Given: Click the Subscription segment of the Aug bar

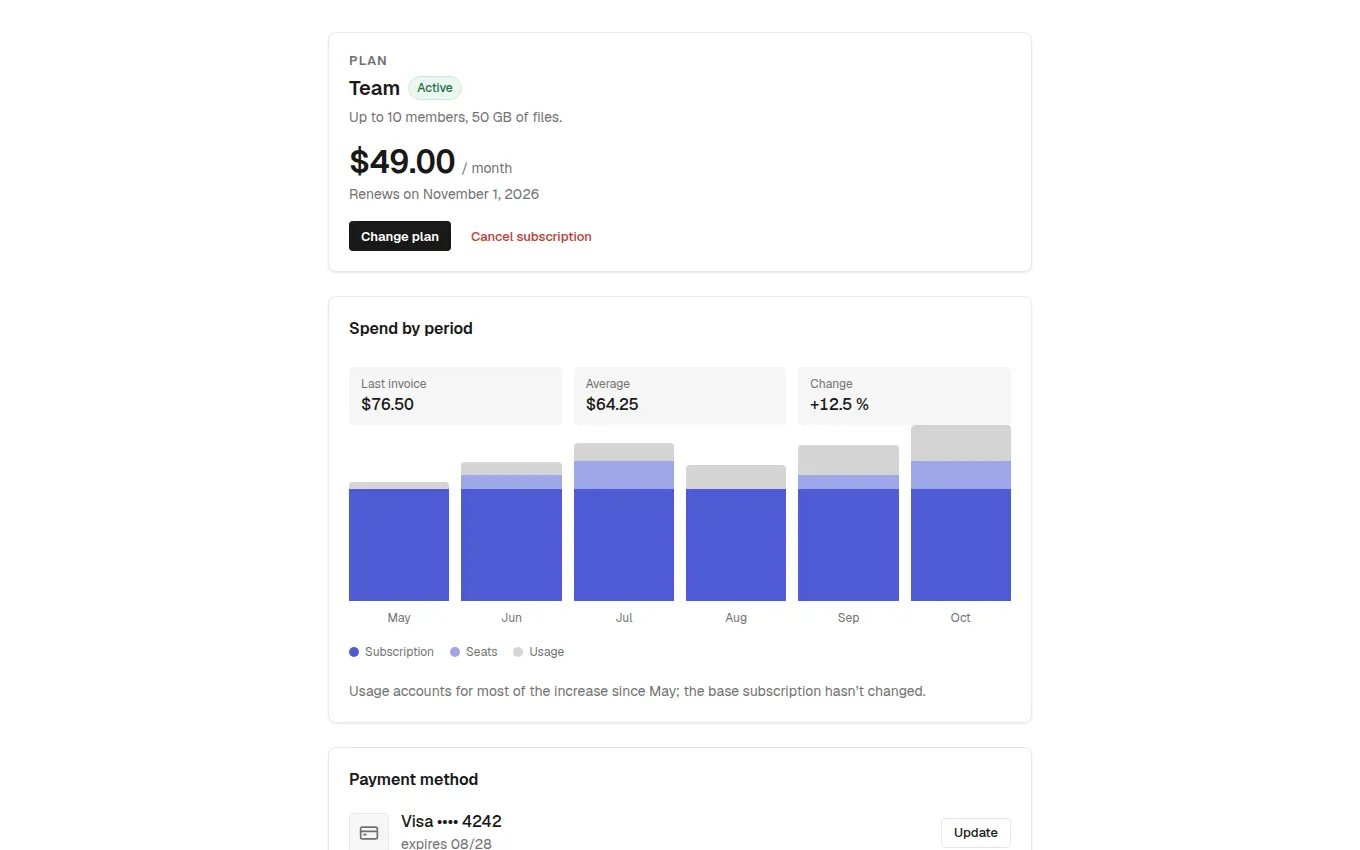Looking at the screenshot, I should pyautogui.click(x=736, y=545).
